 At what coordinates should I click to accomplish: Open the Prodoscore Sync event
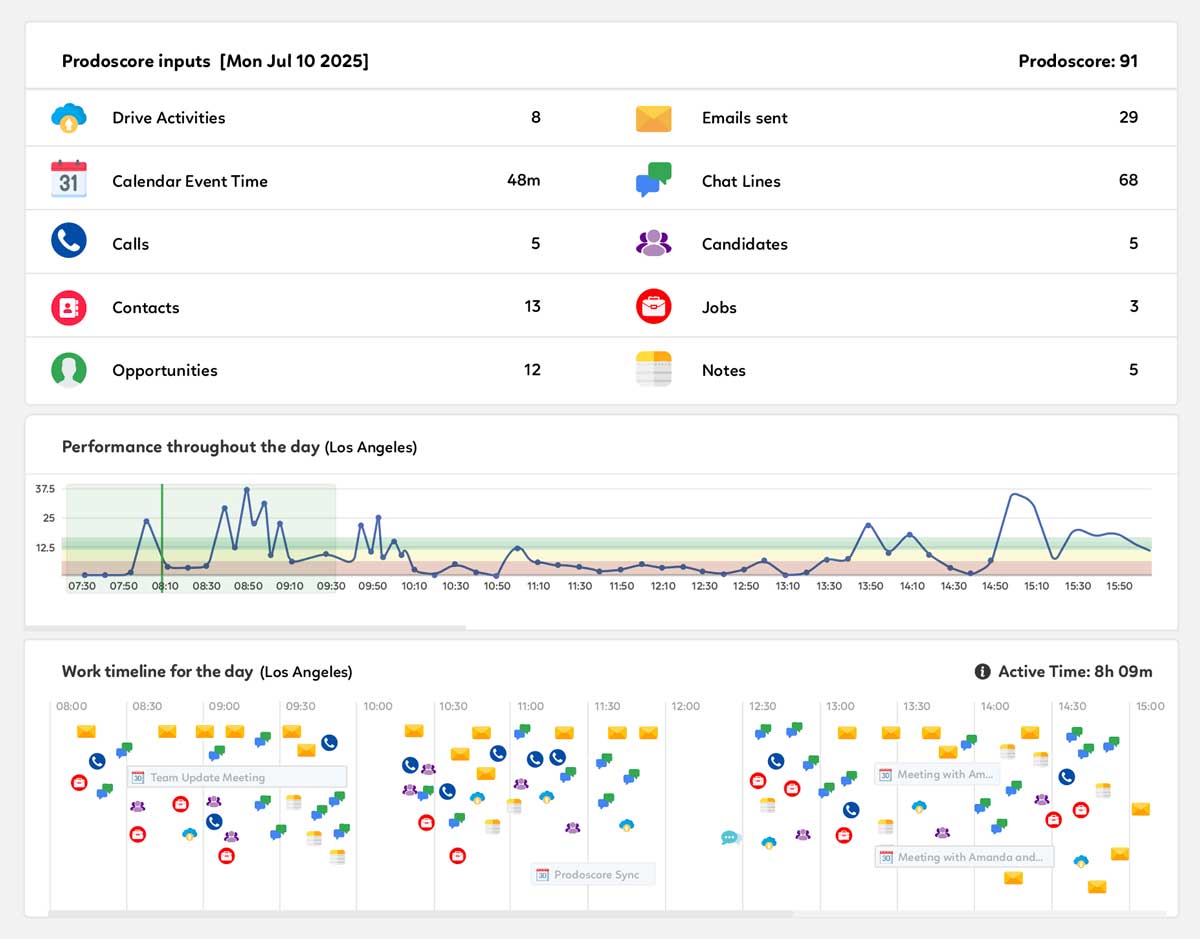[x=592, y=873]
